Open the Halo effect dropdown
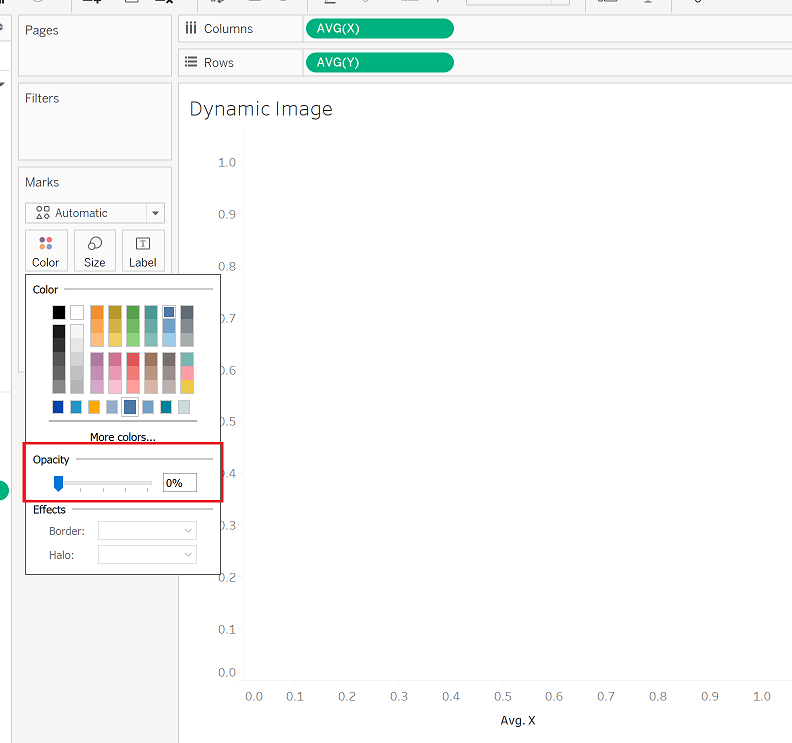Screen dimensions: 792x743 [147, 555]
